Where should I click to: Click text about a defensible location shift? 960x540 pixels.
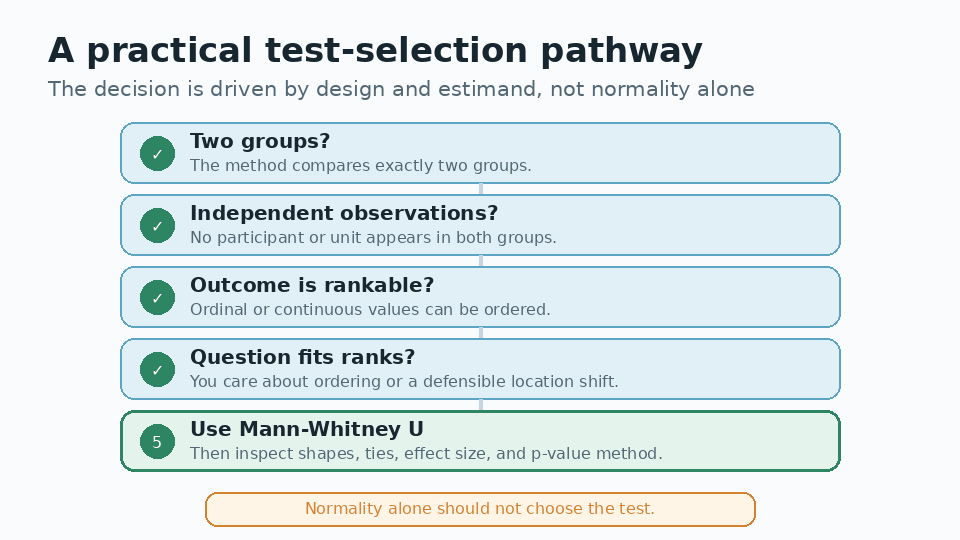(404, 381)
